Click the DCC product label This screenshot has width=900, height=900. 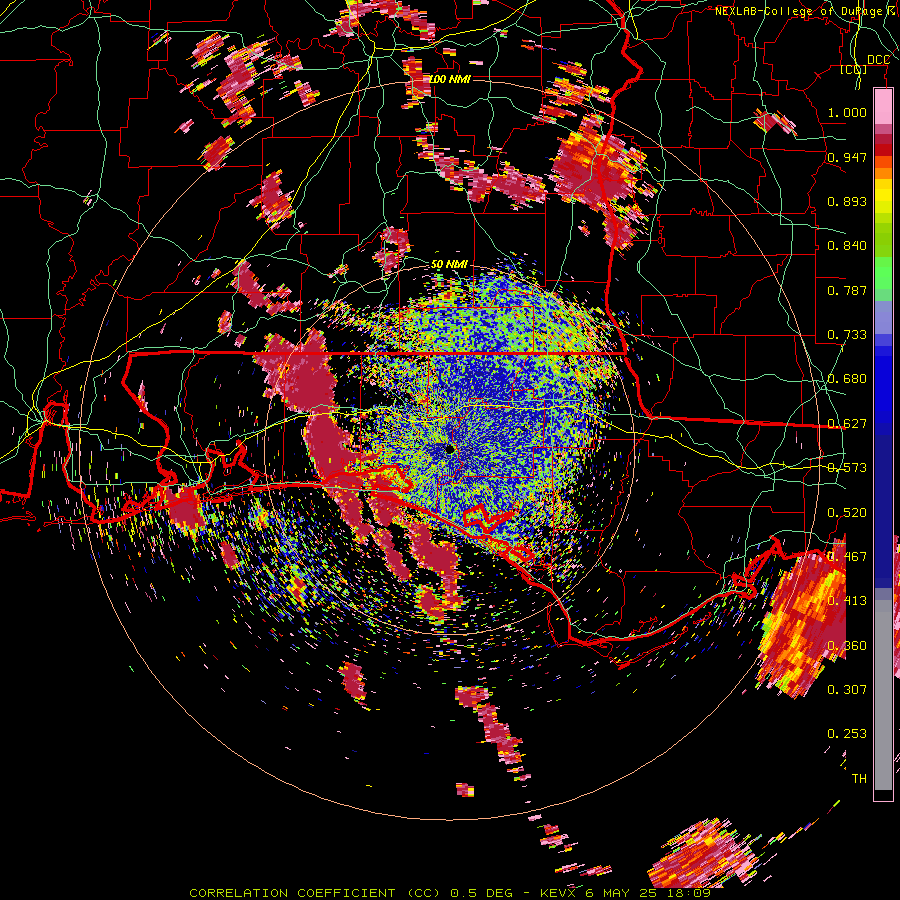[x=878, y=60]
